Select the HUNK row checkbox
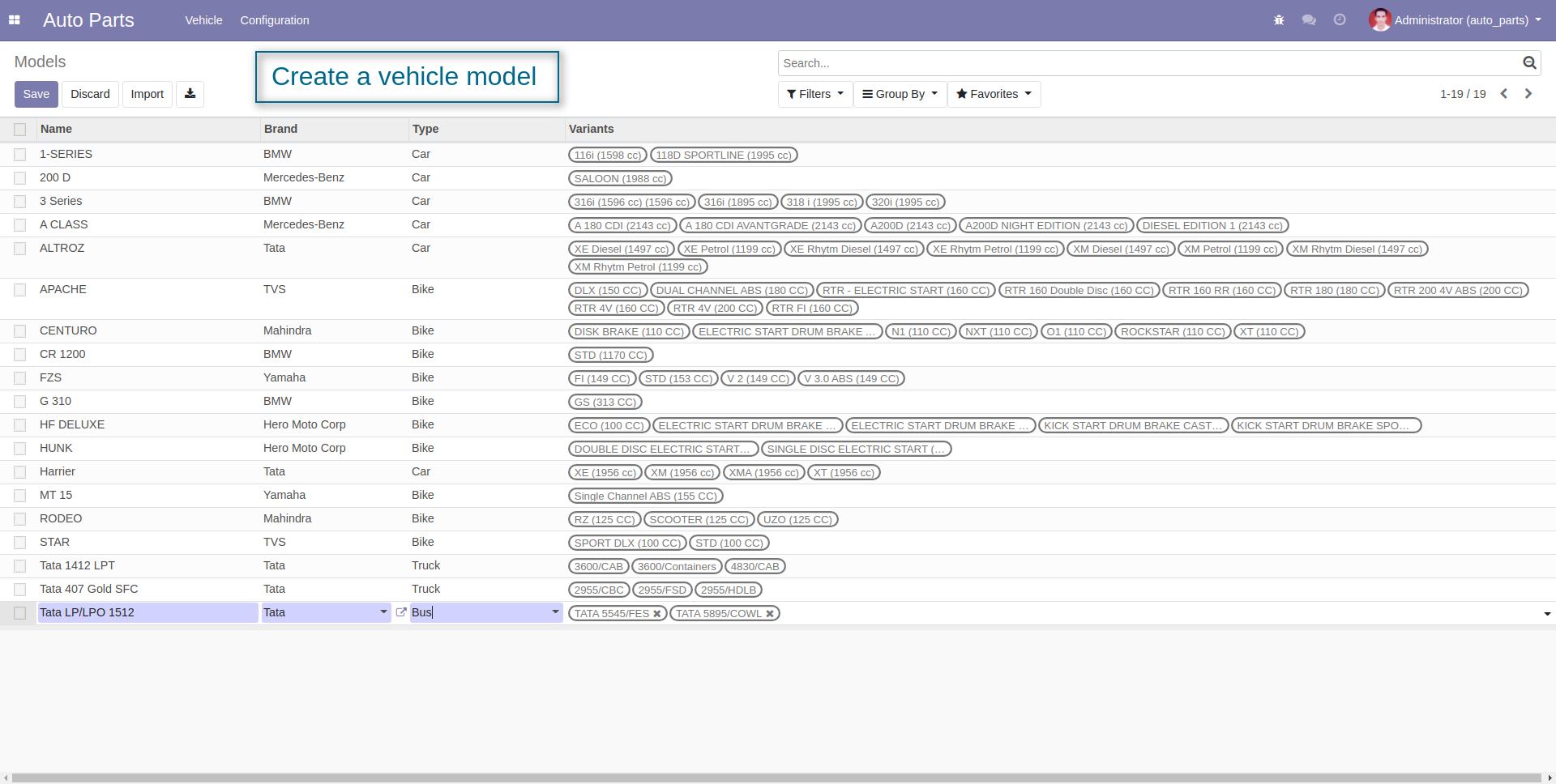This screenshot has height=784, width=1556. 20,449
